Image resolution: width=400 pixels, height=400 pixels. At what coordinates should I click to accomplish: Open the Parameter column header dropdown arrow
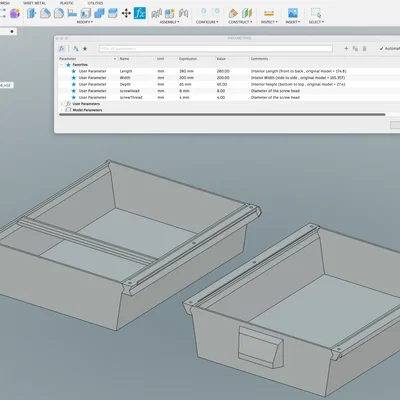tap(115, 59)
